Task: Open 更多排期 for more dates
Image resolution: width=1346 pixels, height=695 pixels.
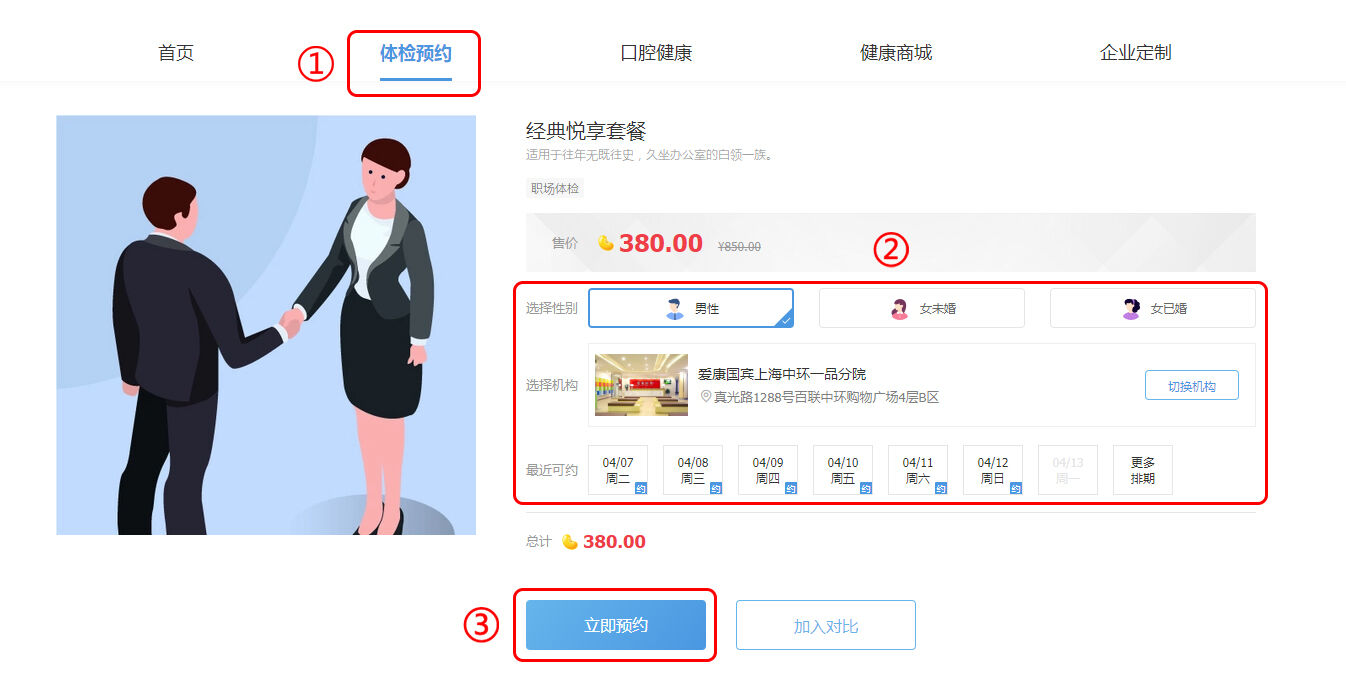Action: (x=1143, y=470)
